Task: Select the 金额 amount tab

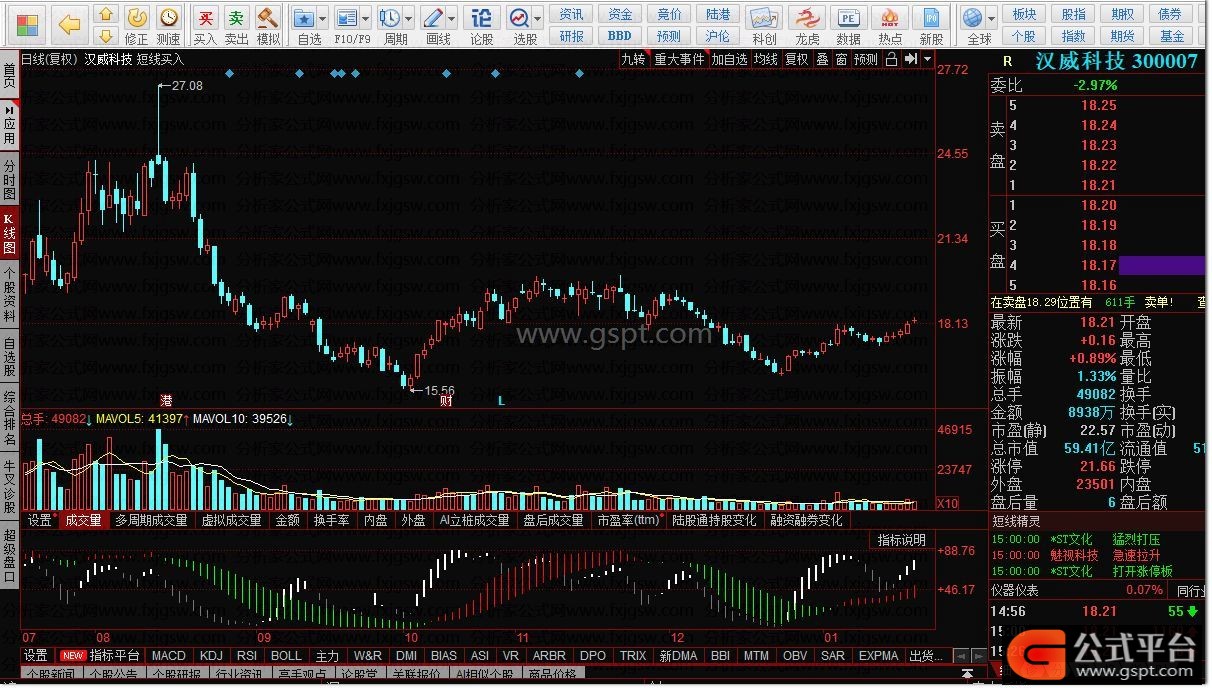Action: 287,520
